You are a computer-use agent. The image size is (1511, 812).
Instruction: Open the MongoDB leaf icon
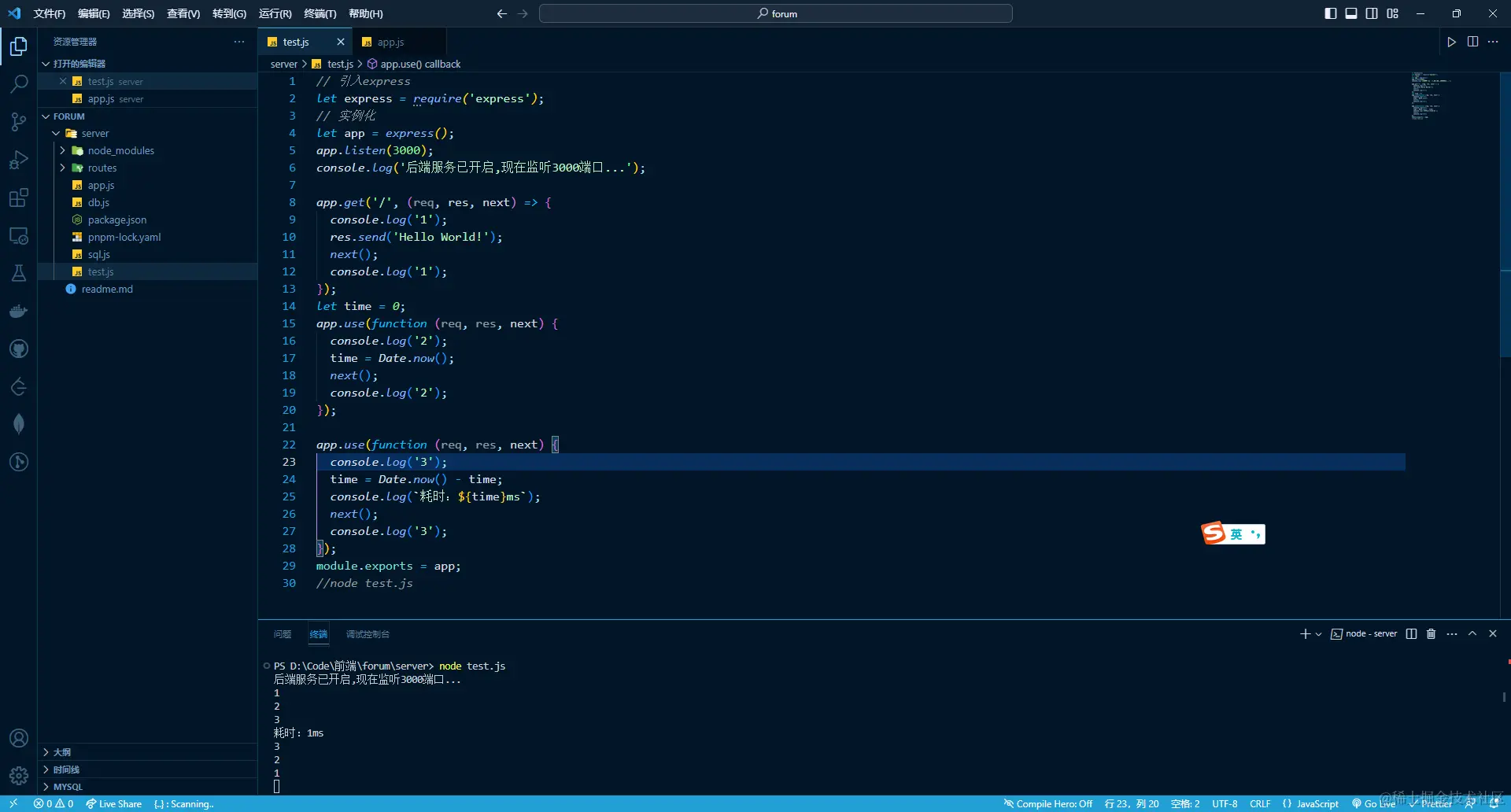[x=19, y=424]
